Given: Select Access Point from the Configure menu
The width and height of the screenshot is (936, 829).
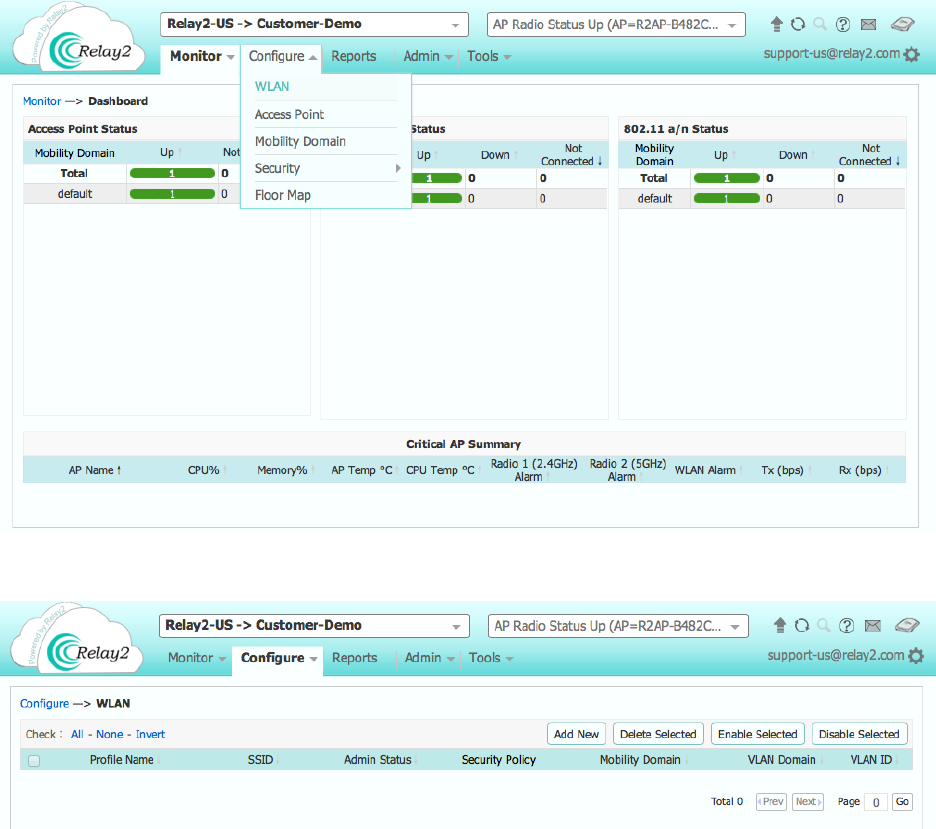Looking at the screenshot, I should click(x=289, y=115).
